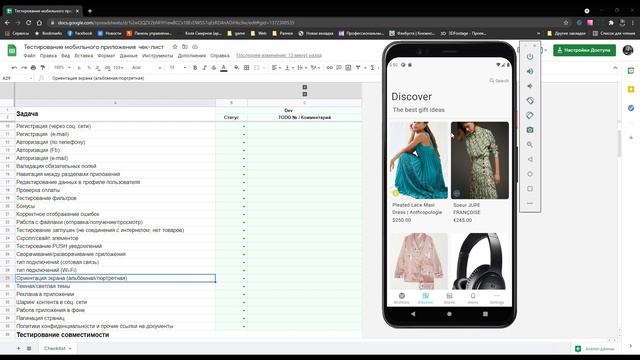Image resolution: width=640 pixels, height=360 pixels.
Task: Collapse the Sheets toolbar with chevron
Action: pyautogui.click(x=615, y=68)
